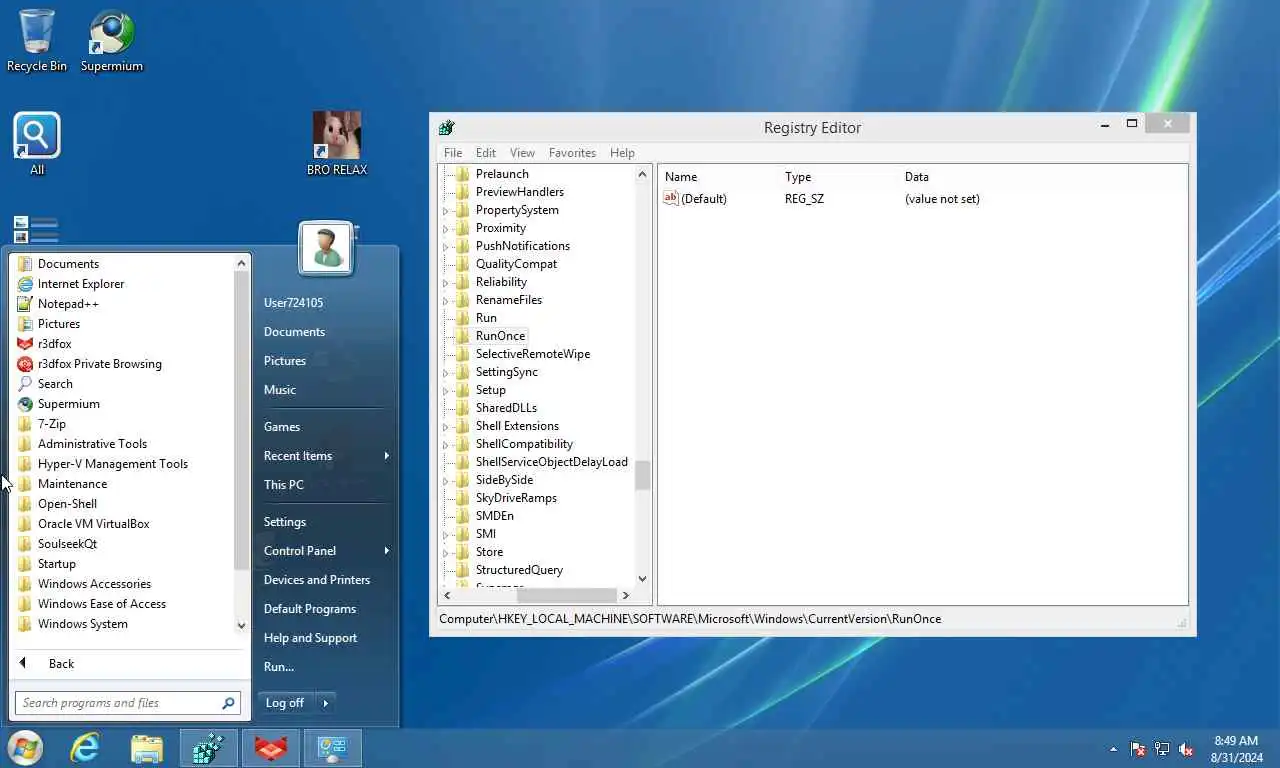Screen dimensions: 1280x768
Task: Click the network tray icon
Action: click(x=1162, y=748)
